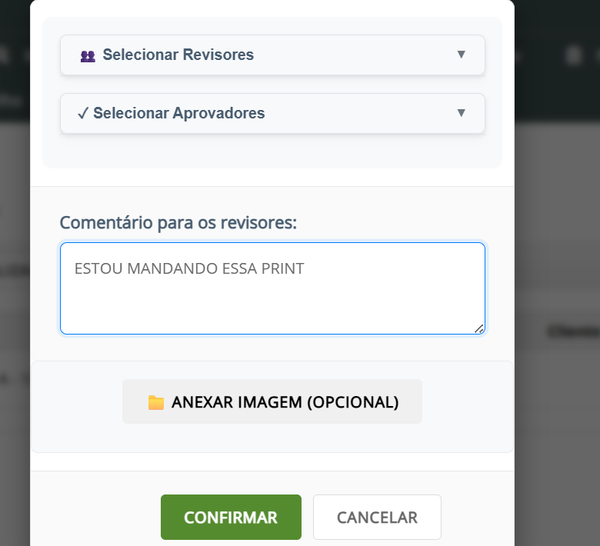This screenshot has height=546, width=600.
Task: Click the dimmed backdrop left of the dialog
Action: pos(14,300)
